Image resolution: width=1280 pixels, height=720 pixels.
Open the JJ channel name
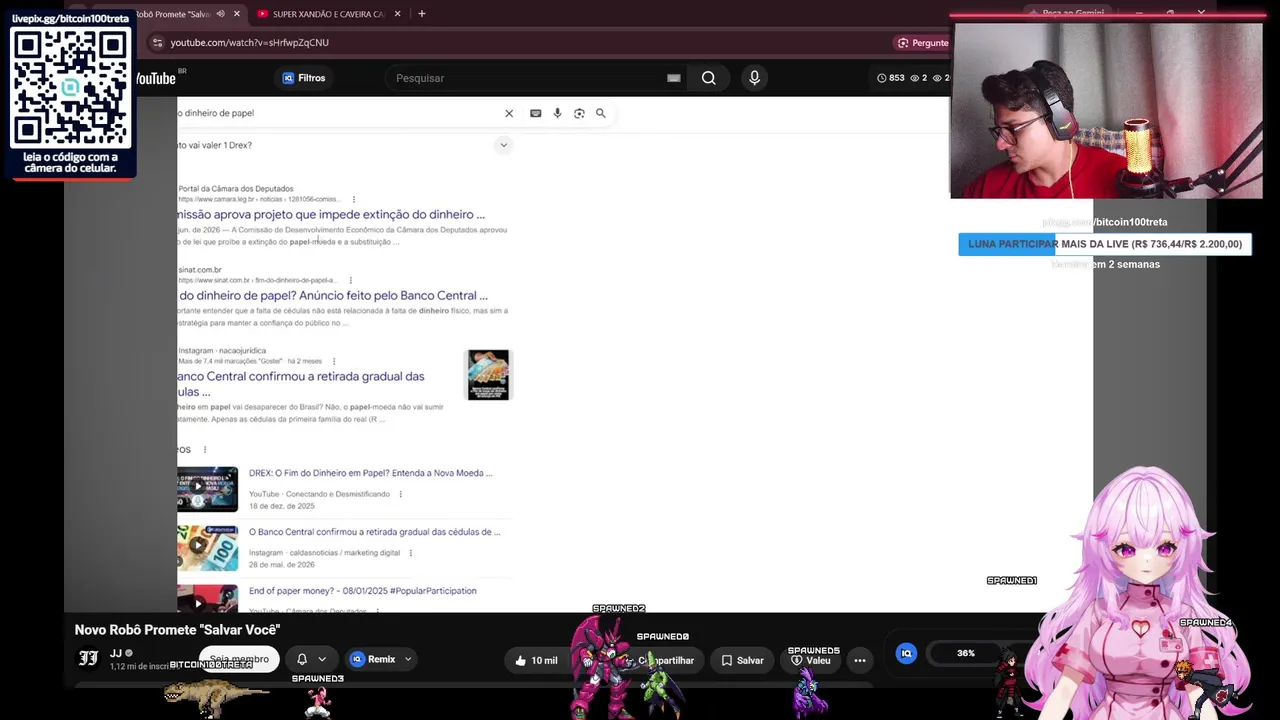(116, 653)
